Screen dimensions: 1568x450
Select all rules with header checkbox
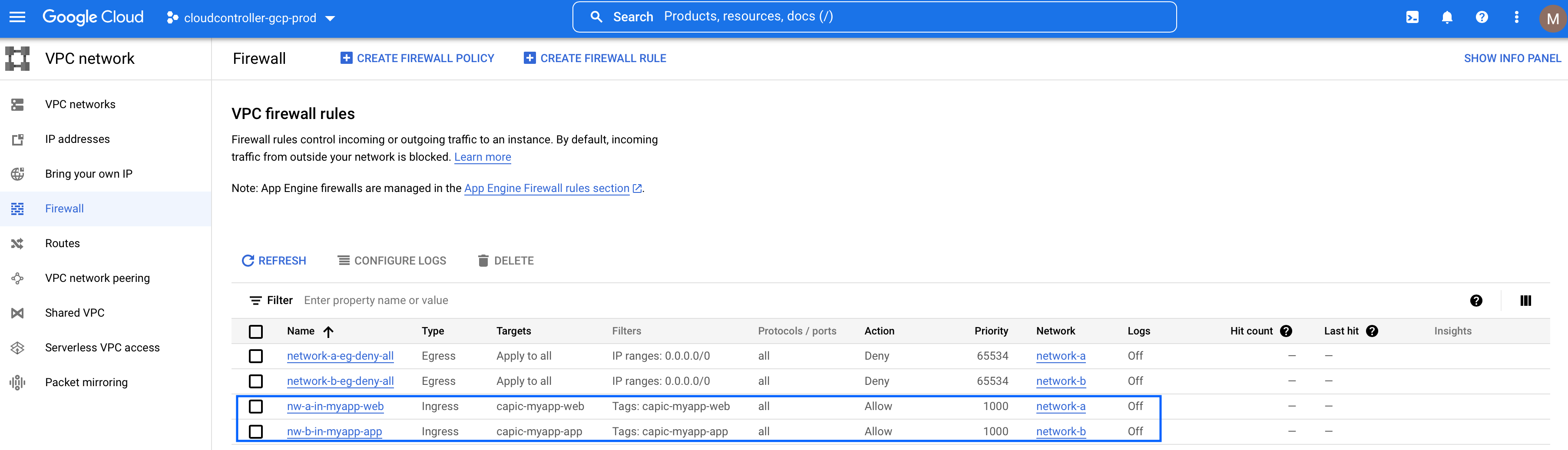[x=256, y=331]
